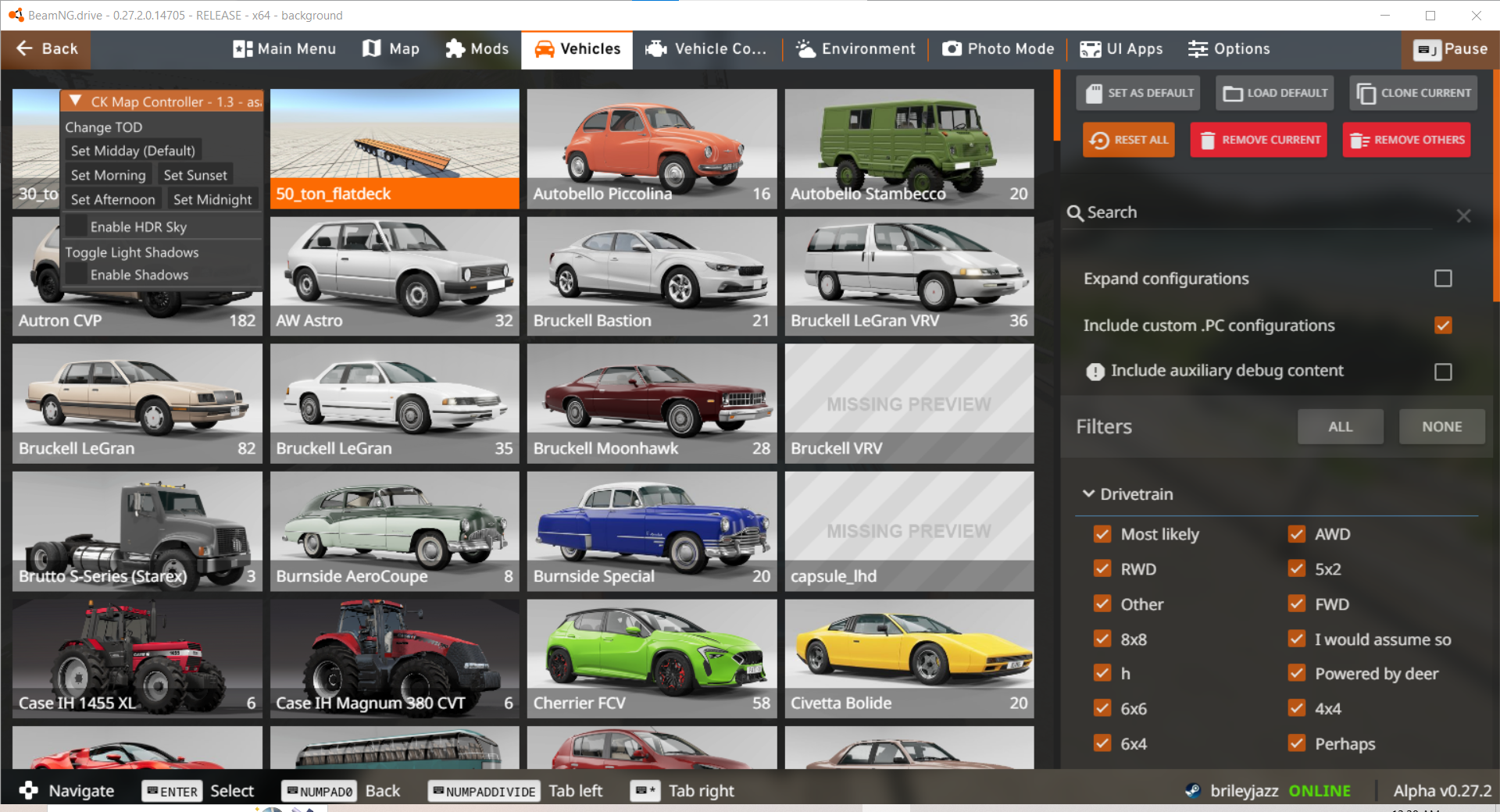Screen dimensions: 1500x812
Task: Open the Map menu
Action: 391,49
